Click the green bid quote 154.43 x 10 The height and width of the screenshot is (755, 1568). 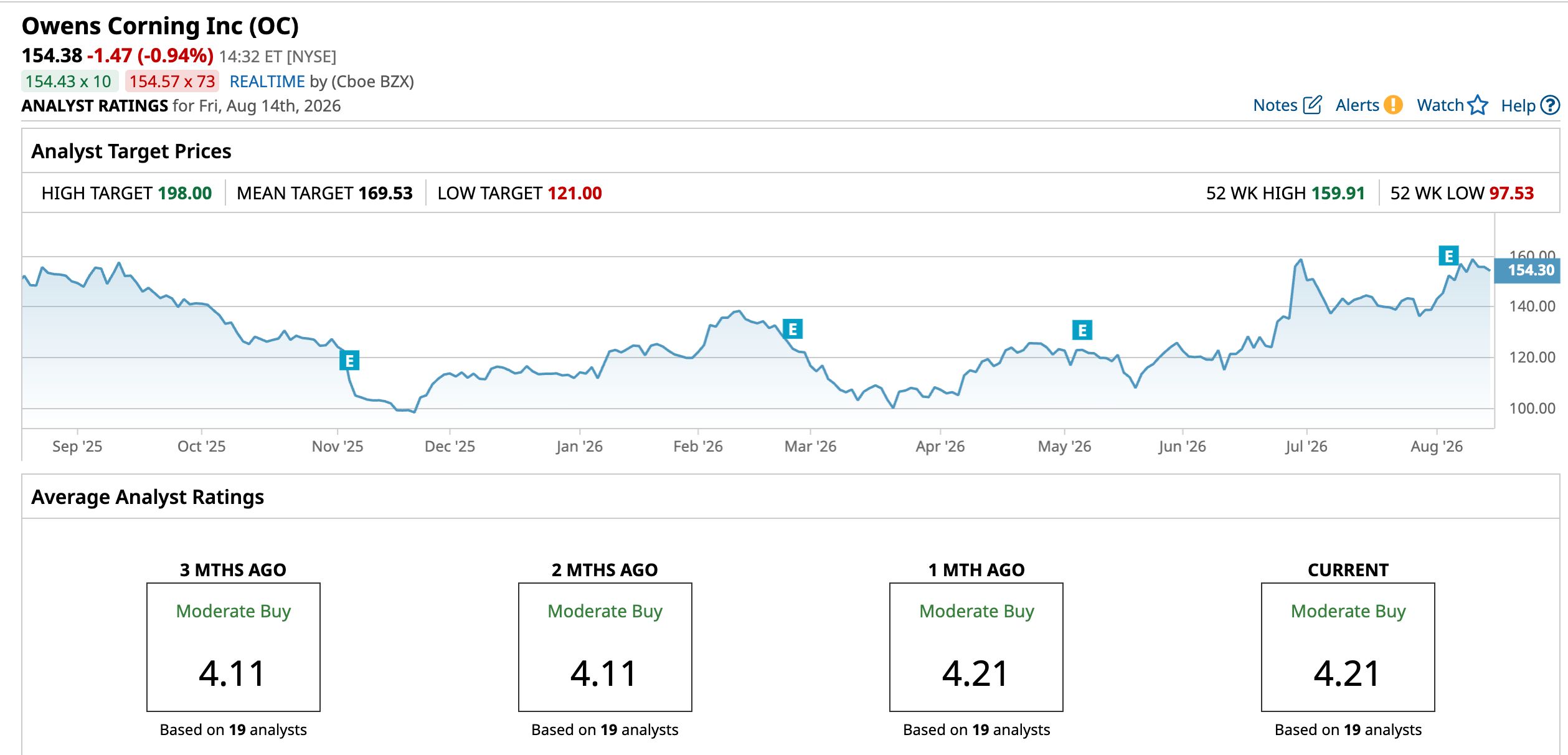click(x=68, y=82)
